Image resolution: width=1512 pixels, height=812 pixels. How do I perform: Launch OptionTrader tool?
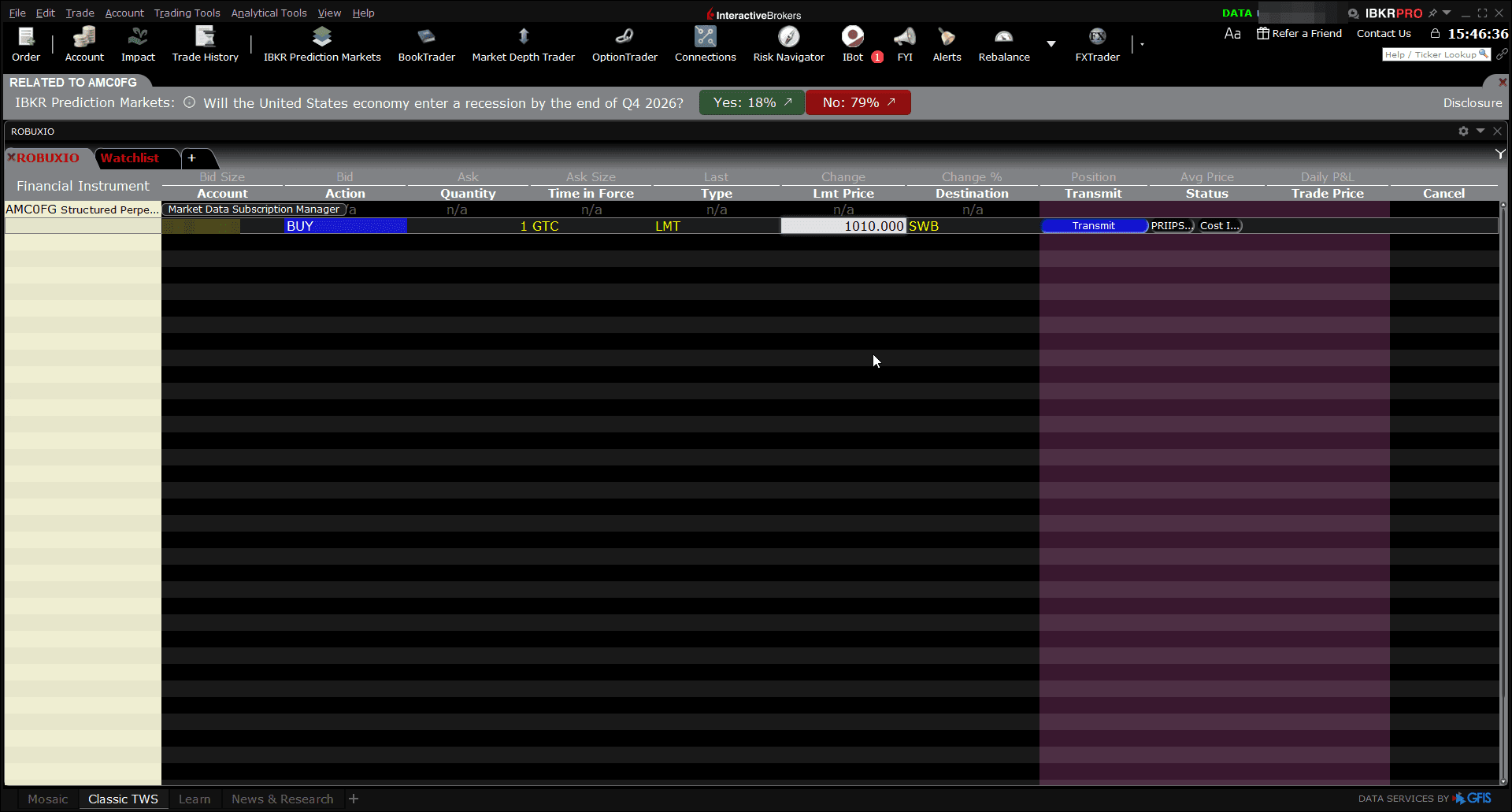(624, 45)
